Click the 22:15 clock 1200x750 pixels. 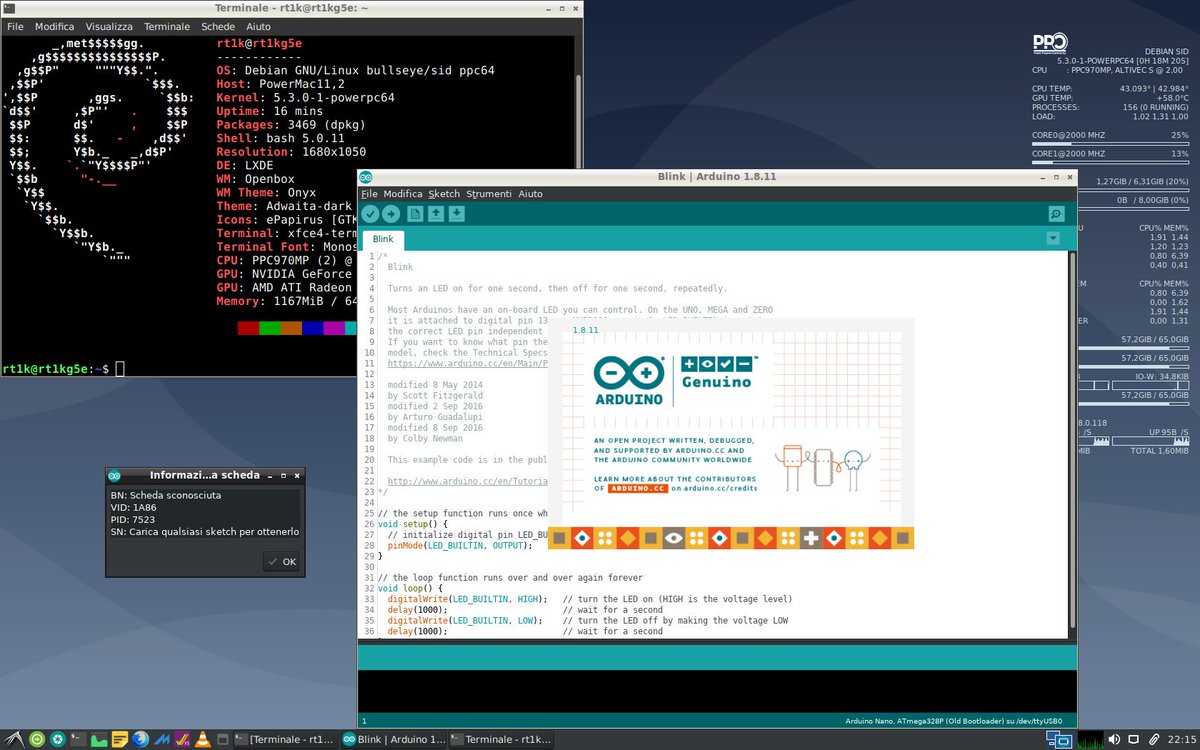1181,739
